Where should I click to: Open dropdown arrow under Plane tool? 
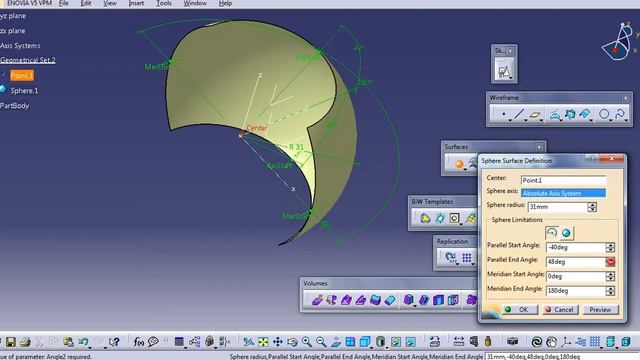point(541,121)
